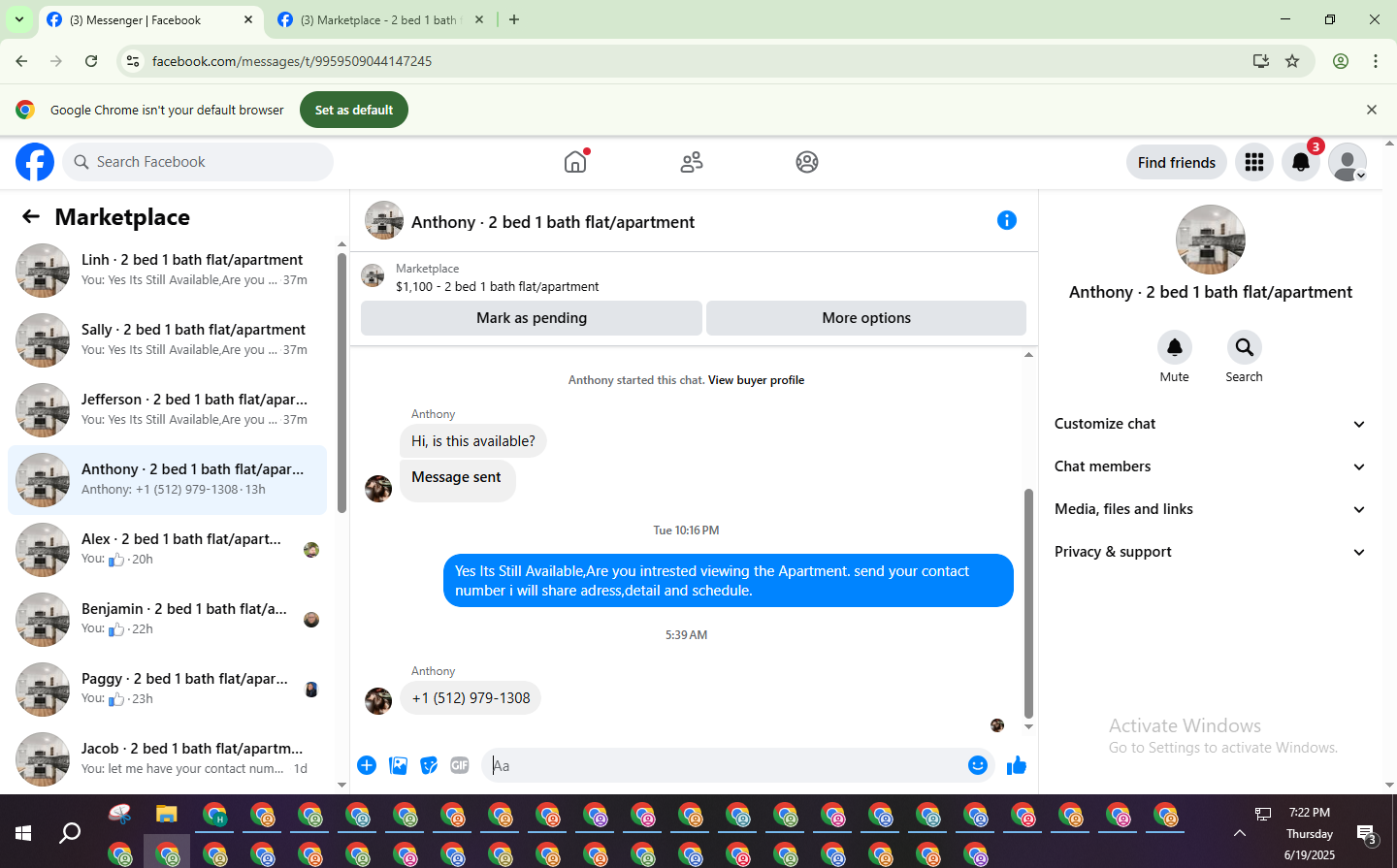
Task: Open File Explorer from the taskbar
Action: pyautogui.click(x=167, y=814)
